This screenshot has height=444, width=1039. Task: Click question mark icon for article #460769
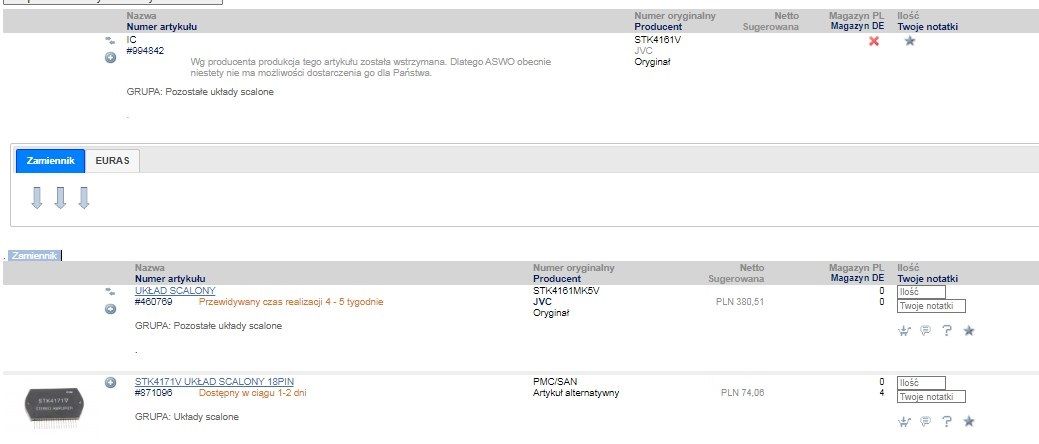(x=946, y=331)
